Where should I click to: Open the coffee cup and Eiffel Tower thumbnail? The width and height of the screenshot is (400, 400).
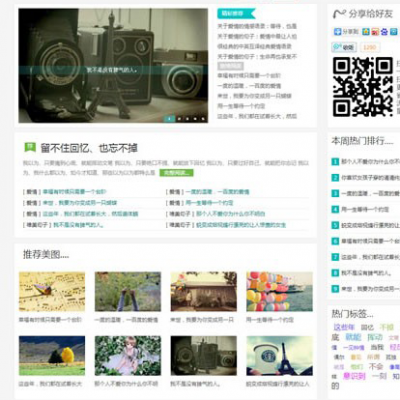pos(279,356)
